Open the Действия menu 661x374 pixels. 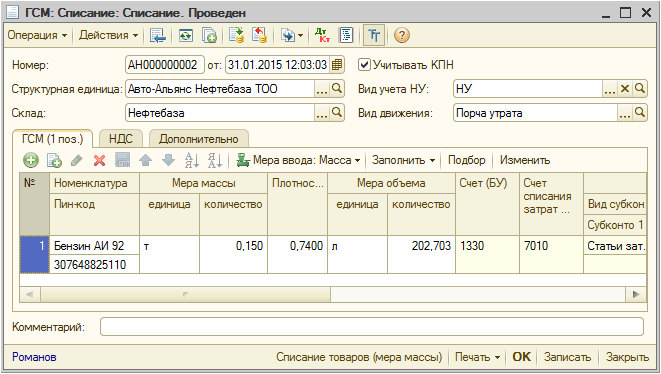[109, 35]
